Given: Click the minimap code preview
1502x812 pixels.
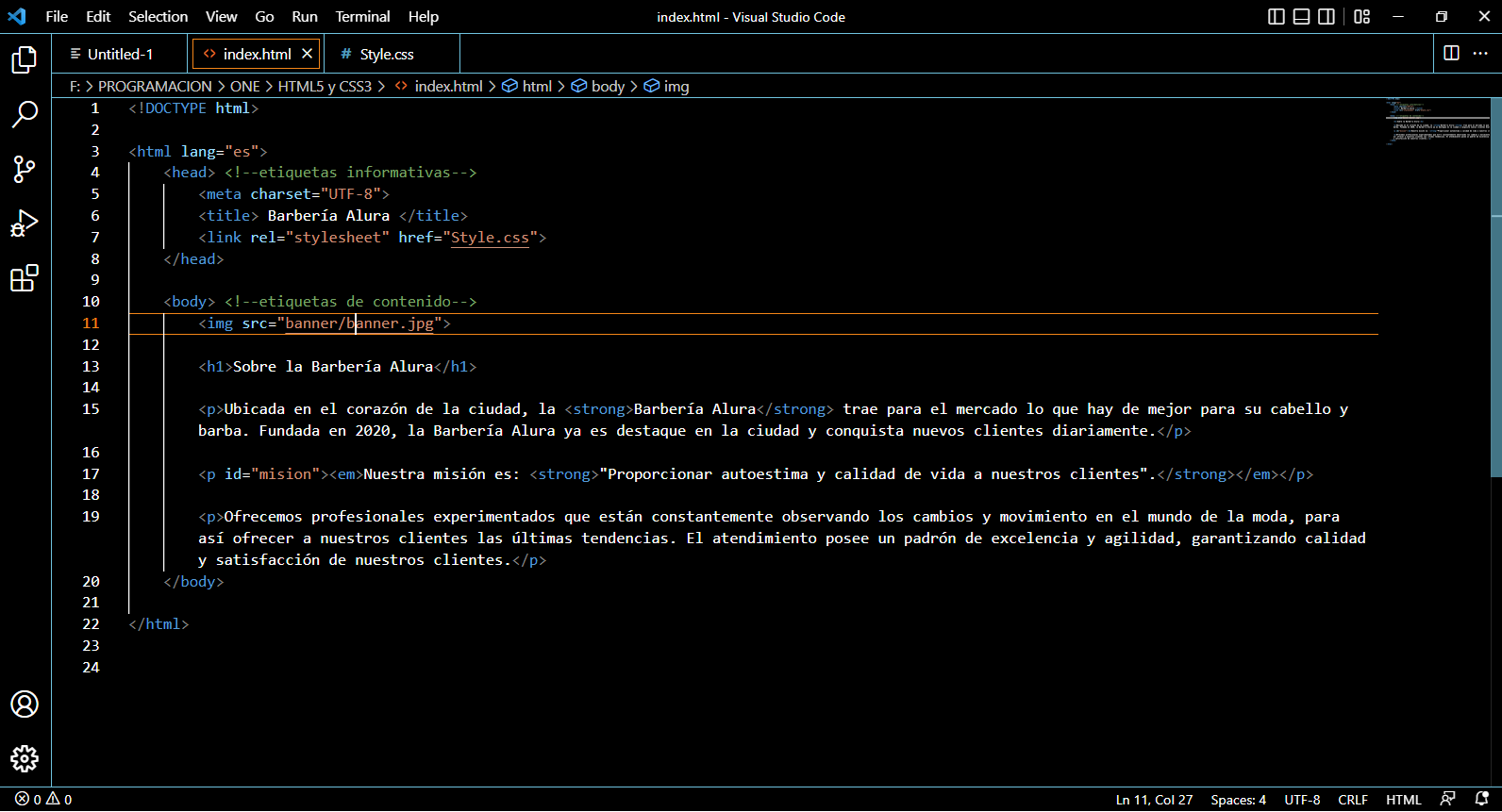Looking at the screenshot, I should coord(1438,121).
